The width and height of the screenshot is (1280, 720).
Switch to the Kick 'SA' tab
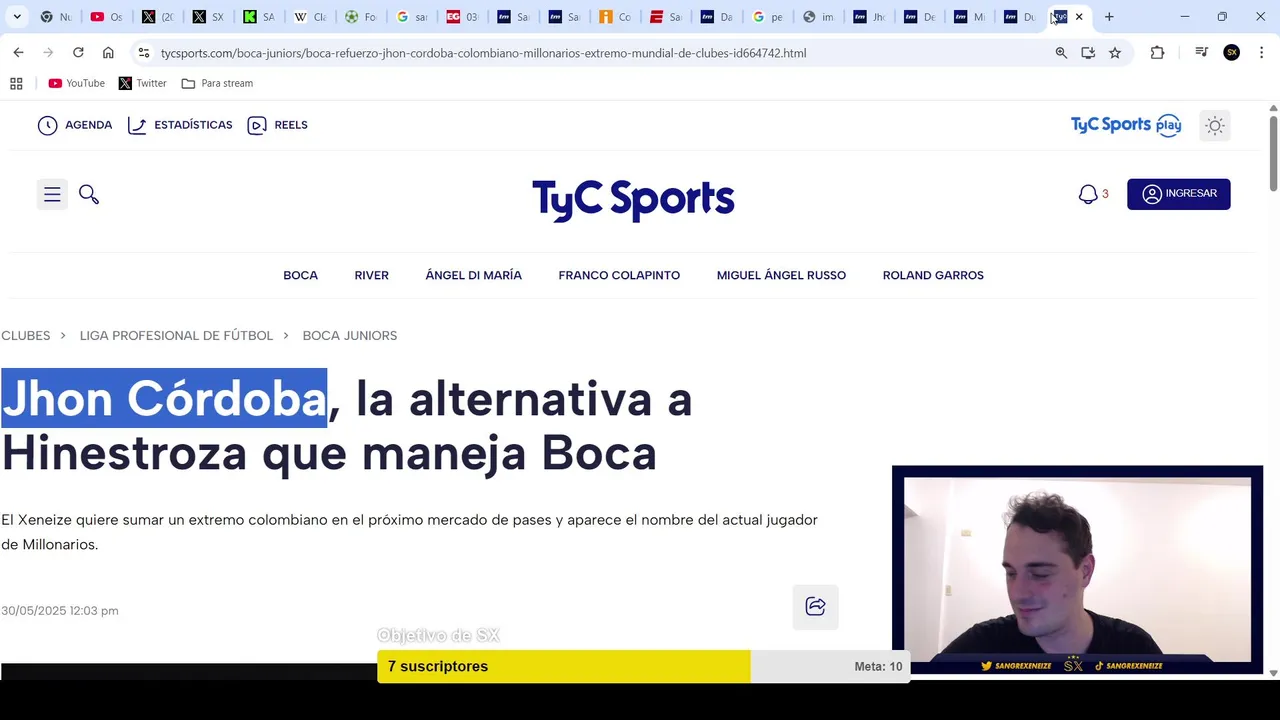pos(259,17)
